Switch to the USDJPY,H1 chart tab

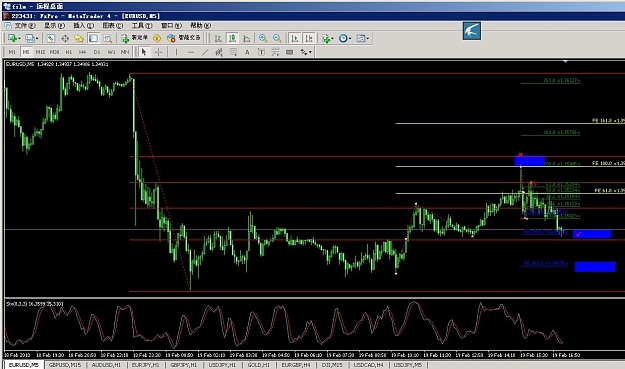(222, 365)
